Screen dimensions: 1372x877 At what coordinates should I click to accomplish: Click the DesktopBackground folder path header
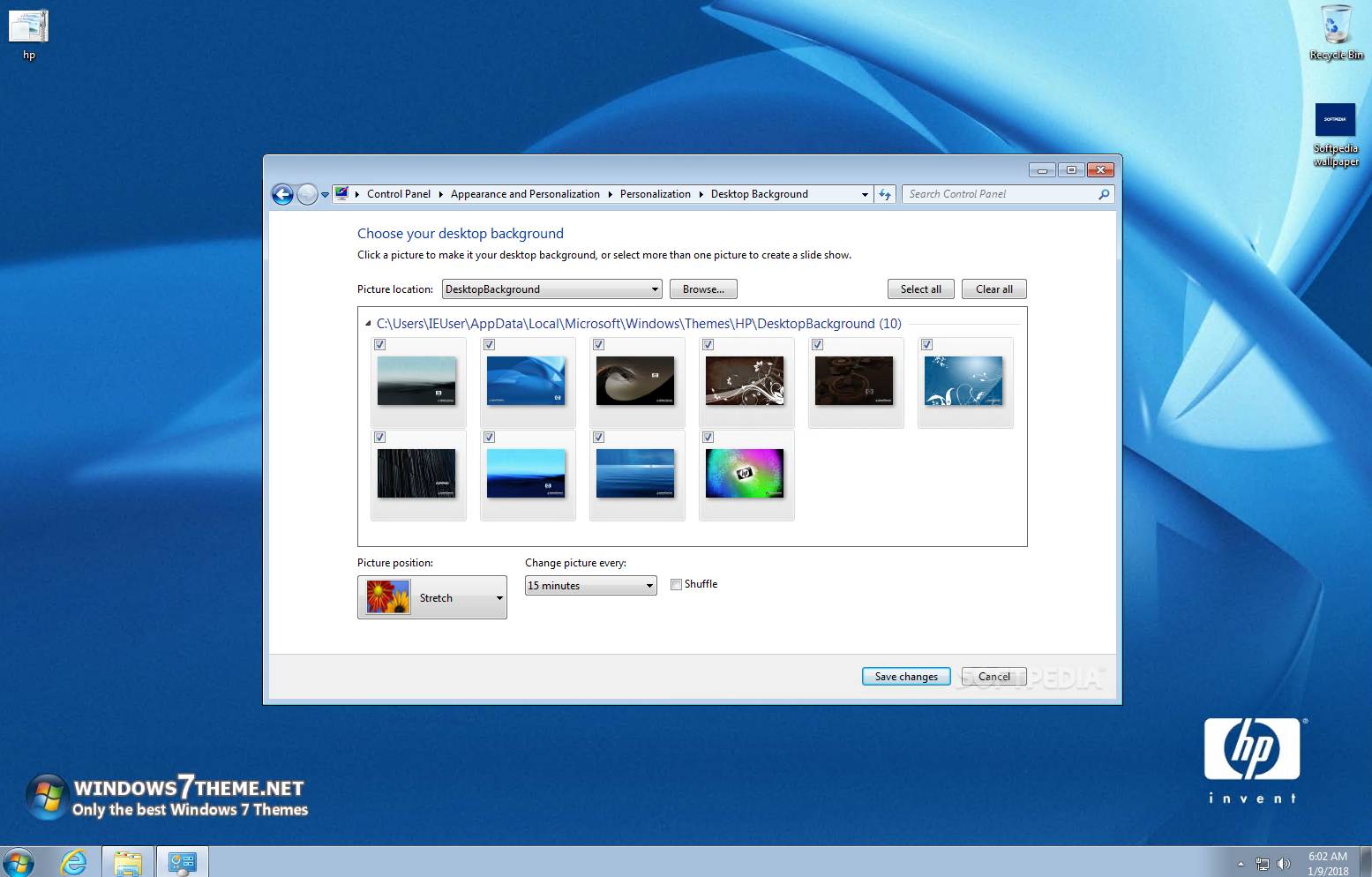pyautogui.click(x=639, y=324)
